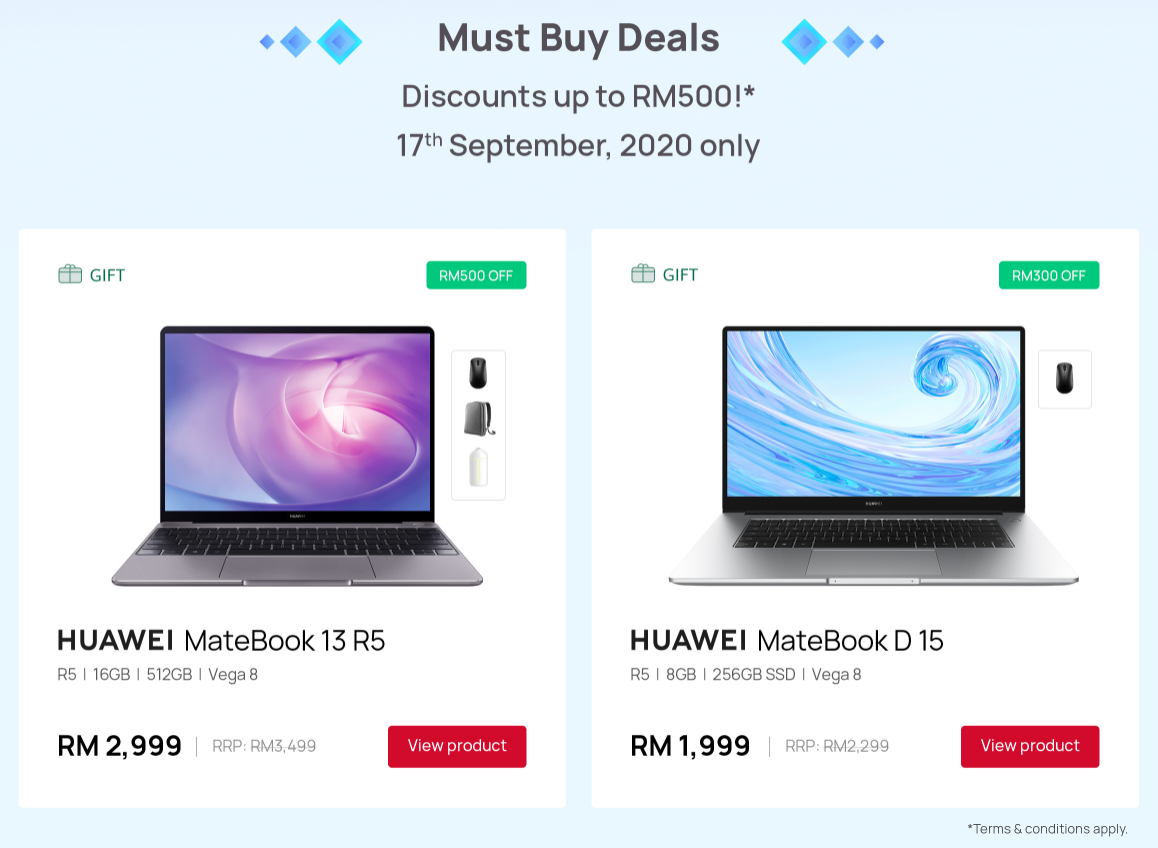Viewport: 1158px width, 848px height.
Task: Click the RM300 OFF green badge
Action: [1048, 276]
